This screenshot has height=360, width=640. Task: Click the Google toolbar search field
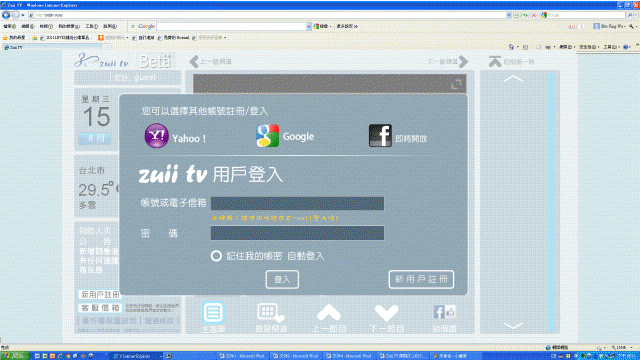[x=231, y=26]
